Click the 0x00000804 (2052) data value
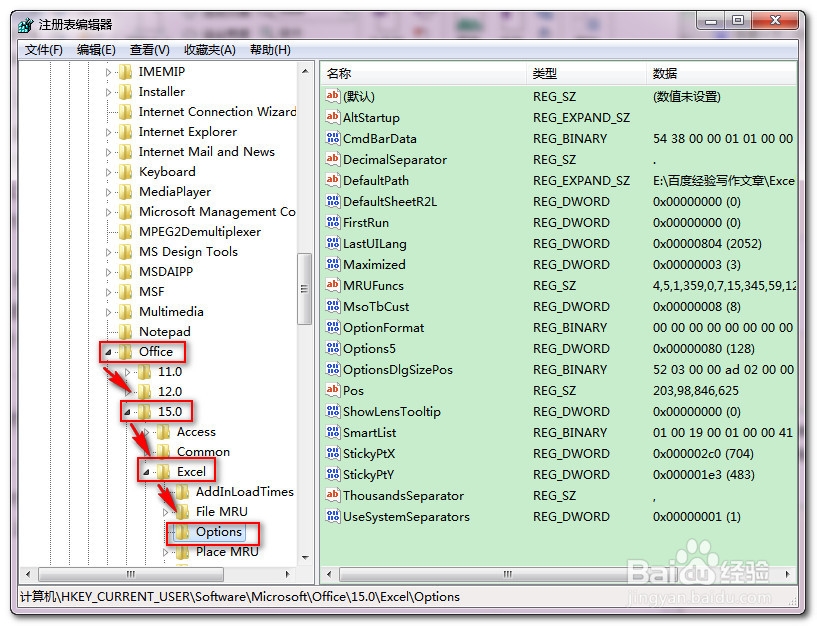 (707, 243)
